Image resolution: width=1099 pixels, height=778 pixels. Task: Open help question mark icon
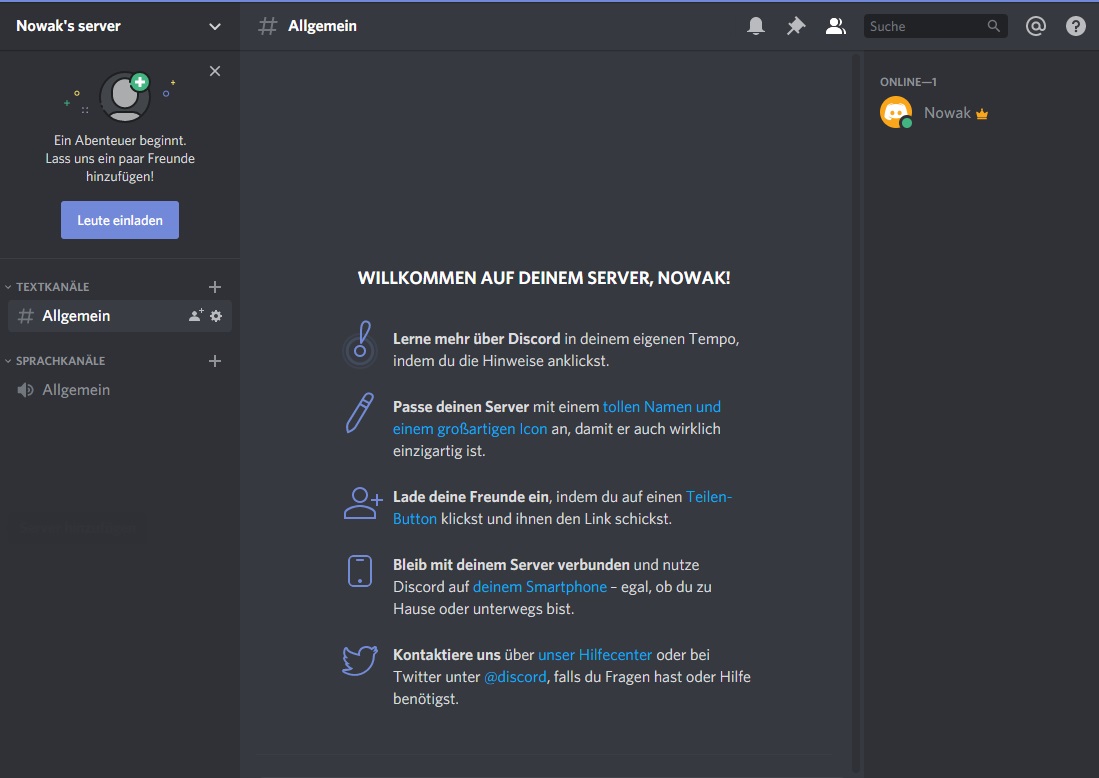tap(1075, 27)
